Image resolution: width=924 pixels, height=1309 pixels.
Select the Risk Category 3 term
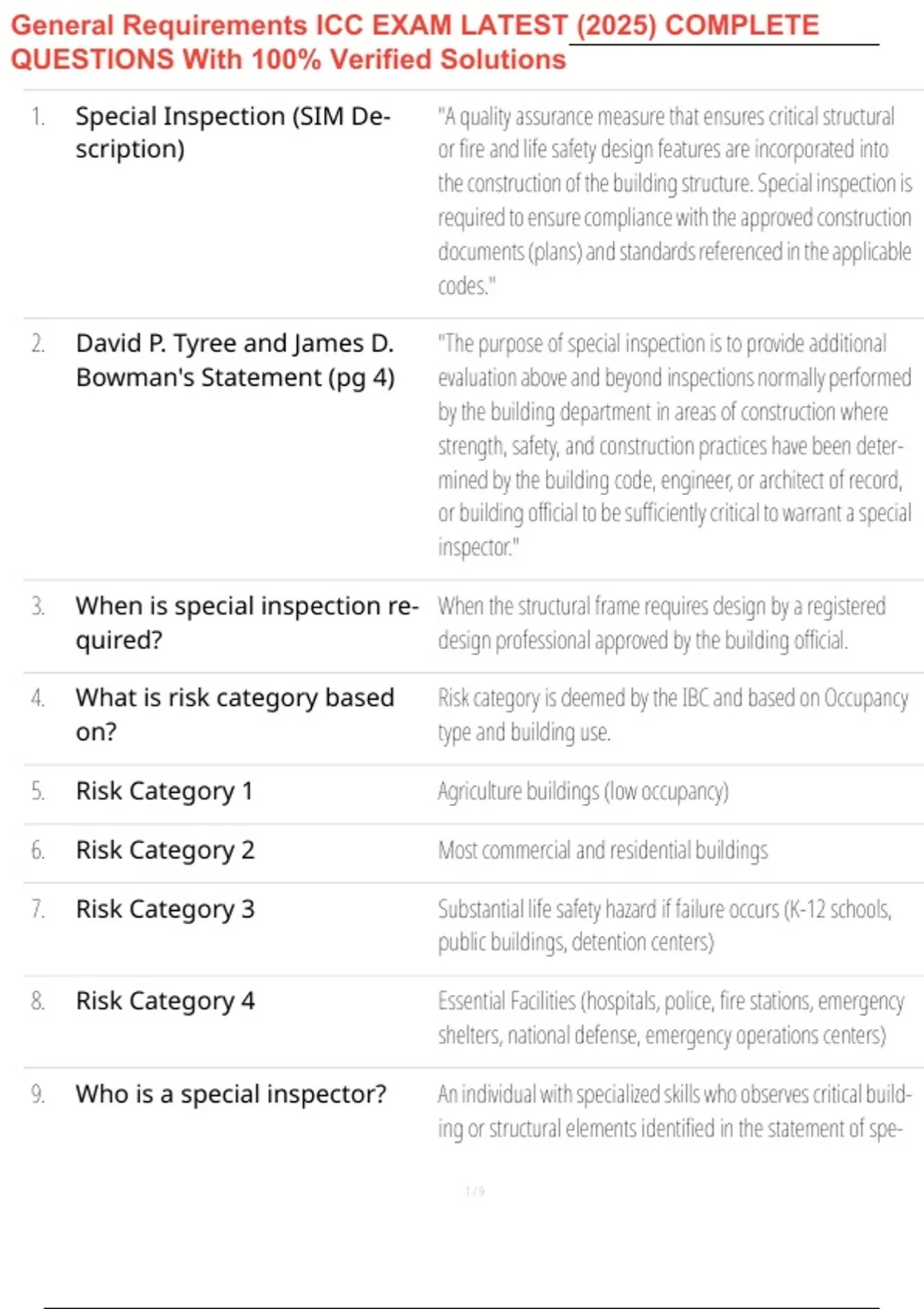pyautogui.click(x=165, y=909)
